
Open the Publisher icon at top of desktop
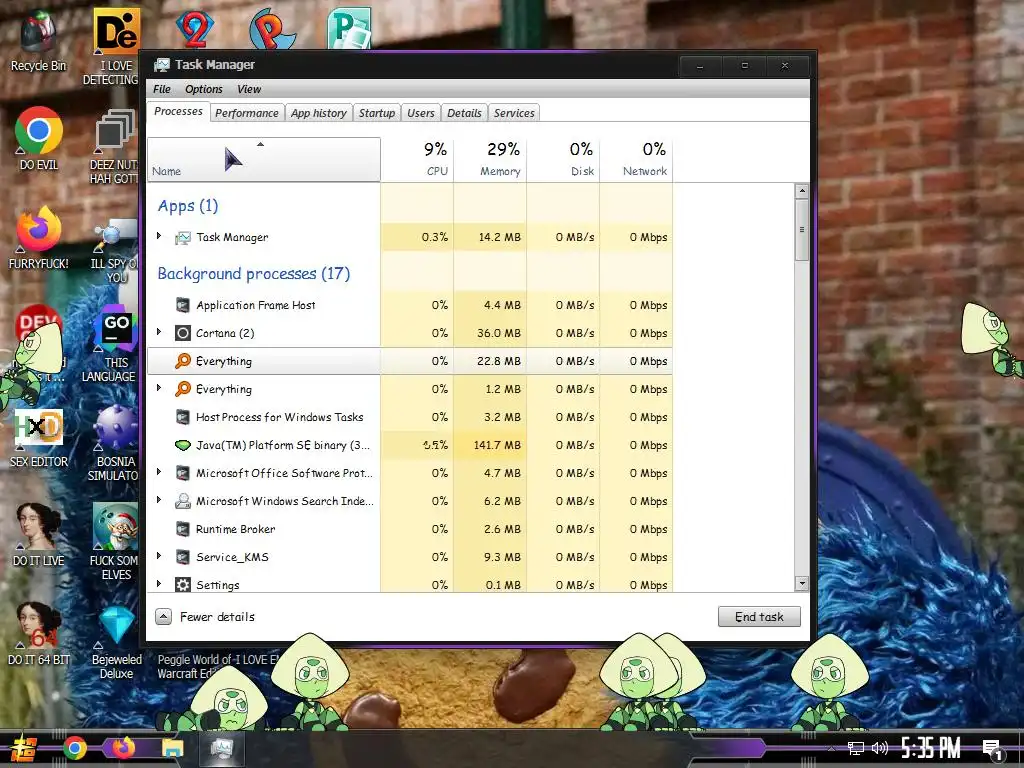pos(350,29)
